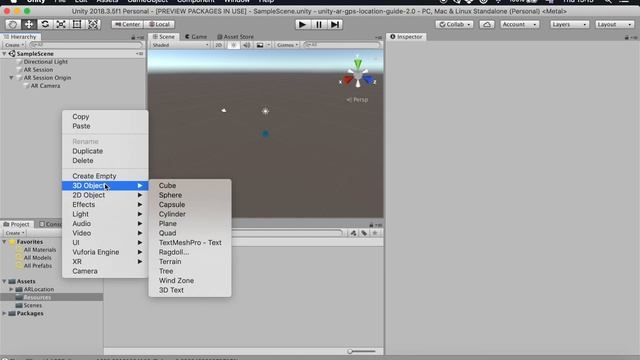
Task: Click Project search by label icon
Action: pos(364,233)
